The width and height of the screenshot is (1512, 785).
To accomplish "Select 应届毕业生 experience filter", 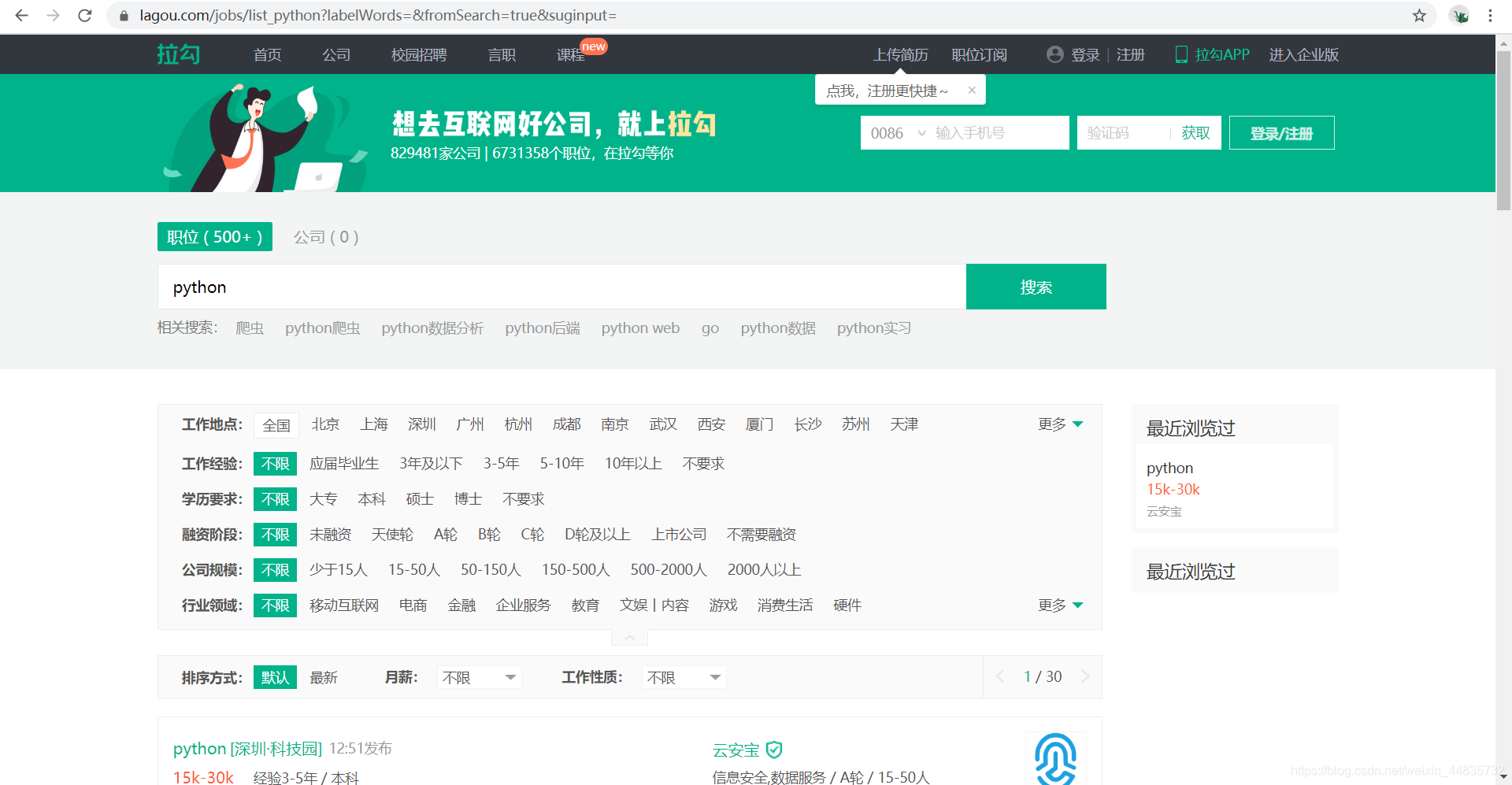I will pyautogui.click(x=344, y=464).
